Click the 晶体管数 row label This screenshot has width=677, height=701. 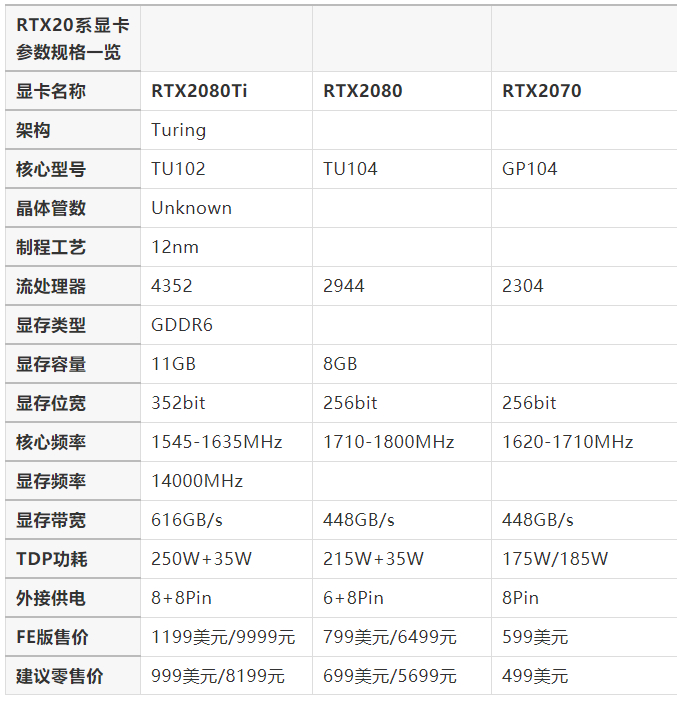coord(51,208)
